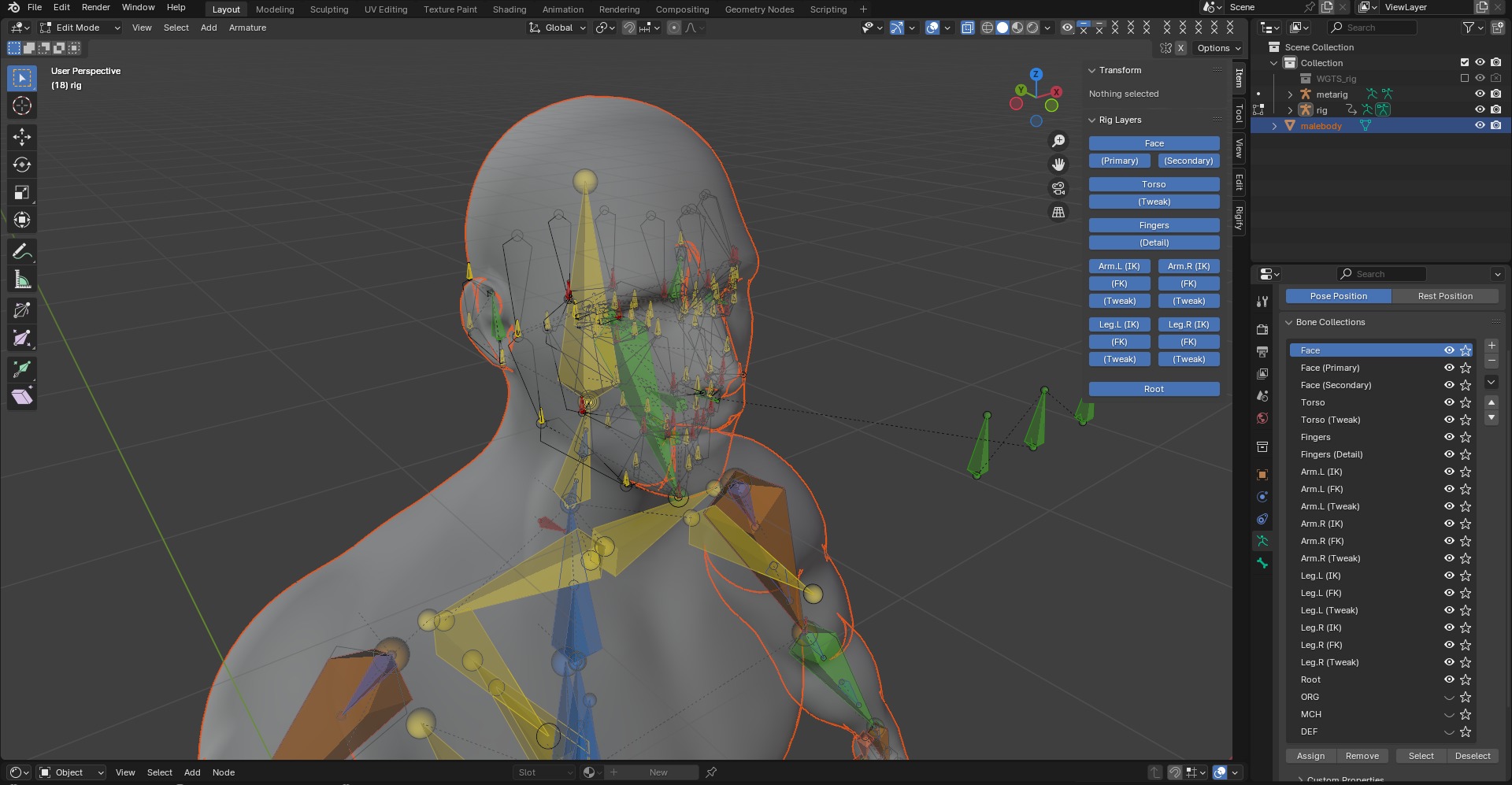Enable WGTS_rig collection checkbox
The image size is (1512, 785).
[x=1465, y=78]
